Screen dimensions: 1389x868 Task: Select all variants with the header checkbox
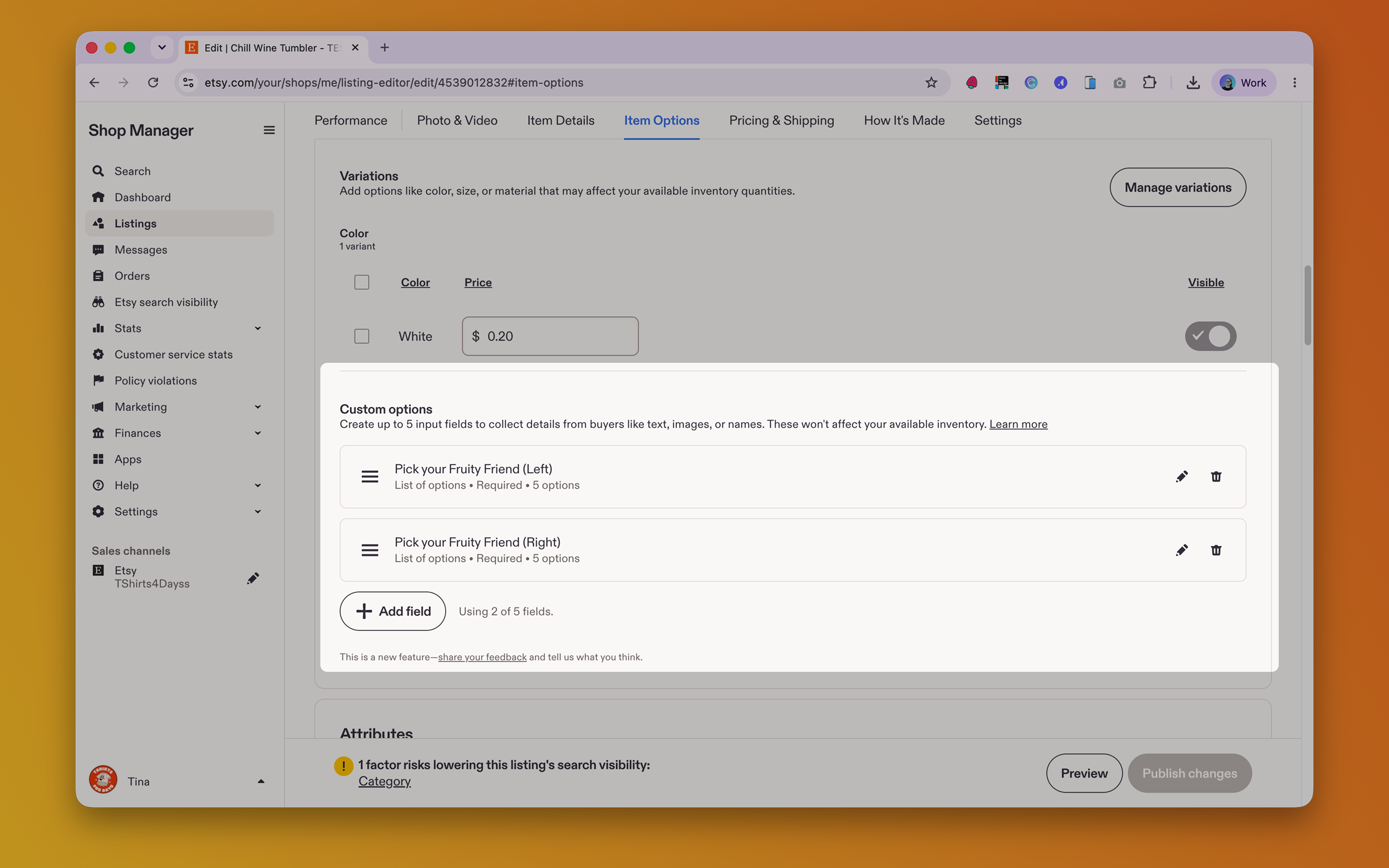pyautogui.click(x=362, y=282)
